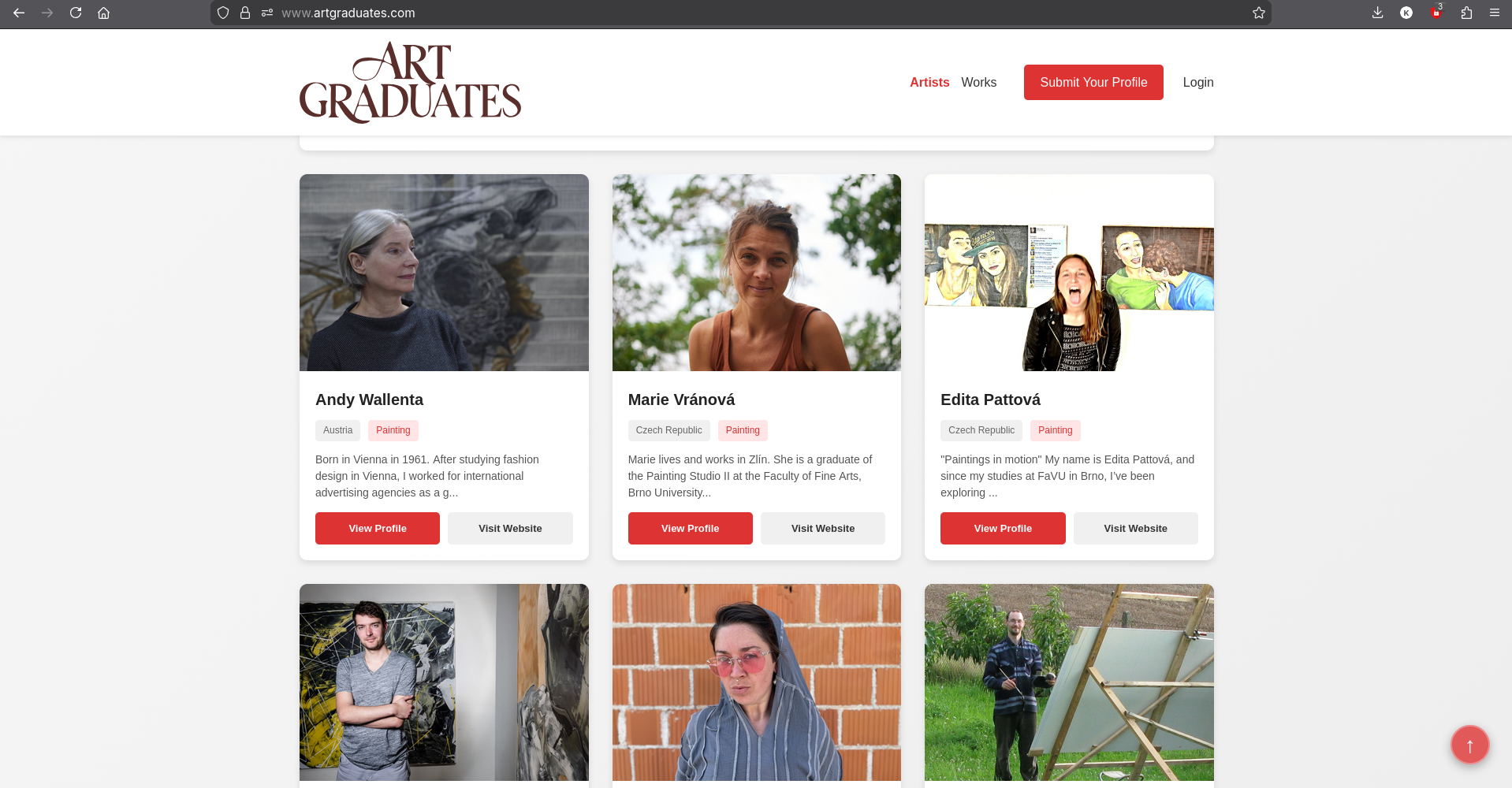Click Submit Your Profile button
Screen dimensions: 1512x788
pyautogui.click(x=1093, y=82)
